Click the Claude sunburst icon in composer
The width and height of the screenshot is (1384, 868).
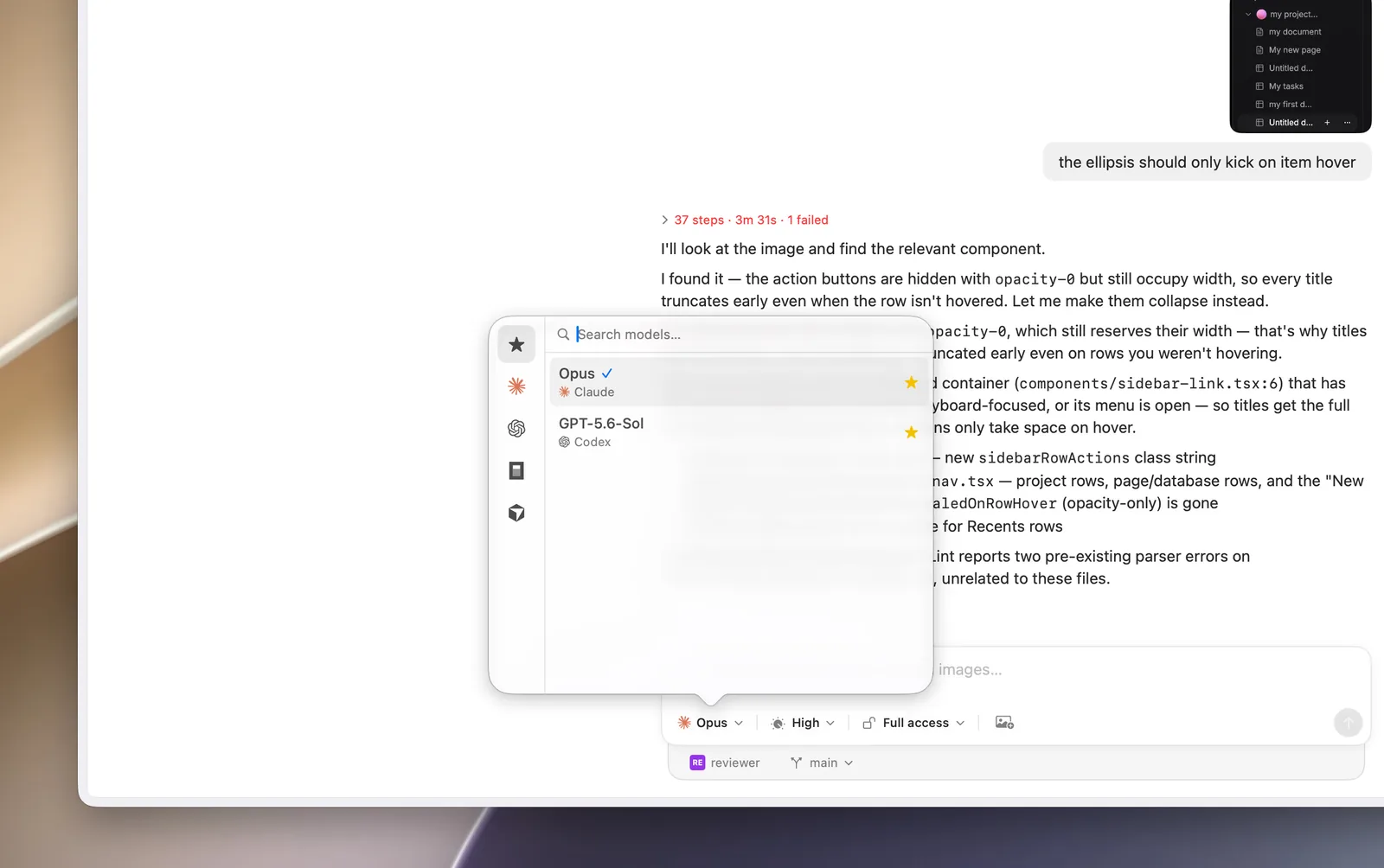684,723
